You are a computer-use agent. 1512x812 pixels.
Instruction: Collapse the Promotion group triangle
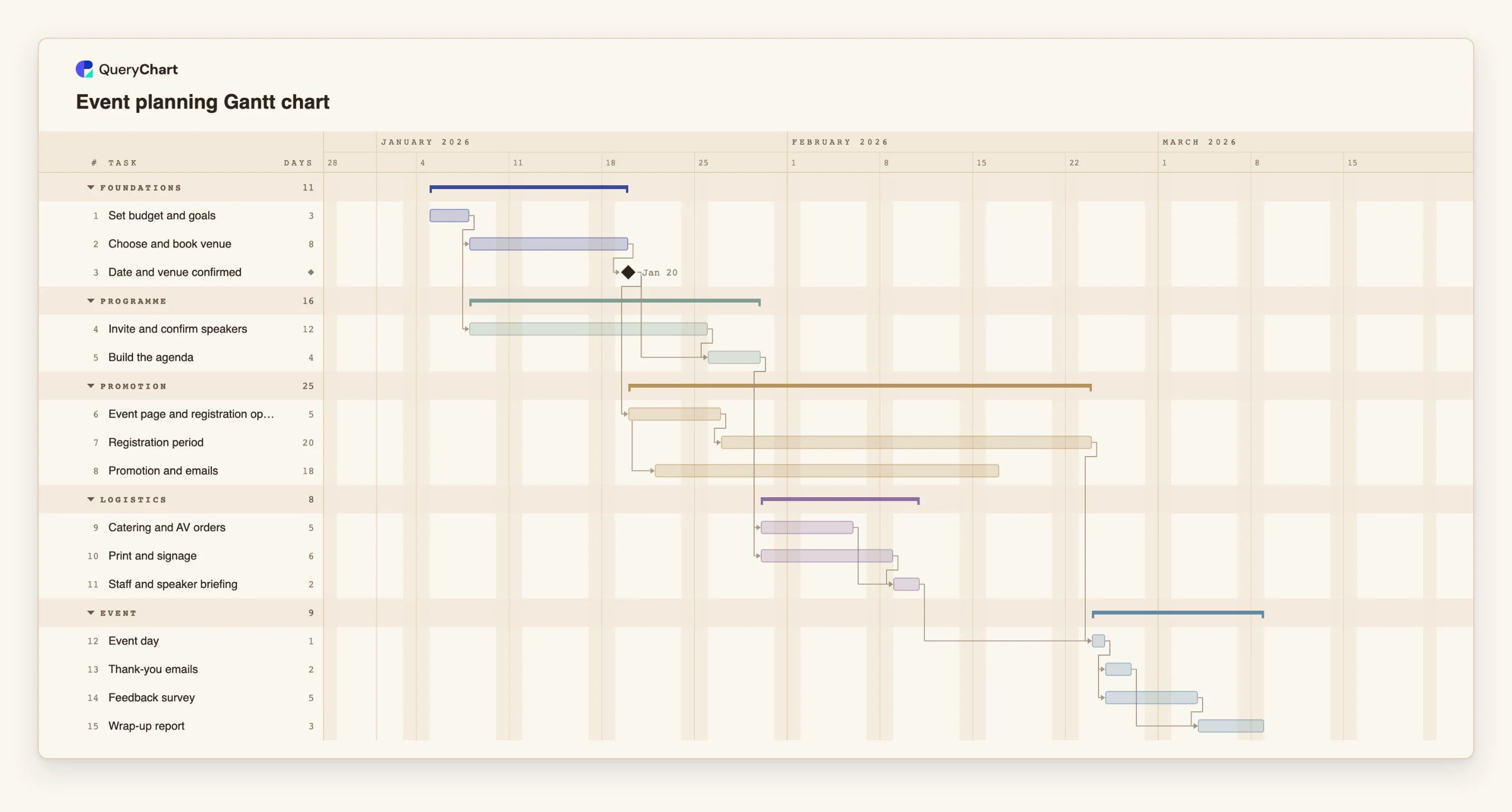90,386
